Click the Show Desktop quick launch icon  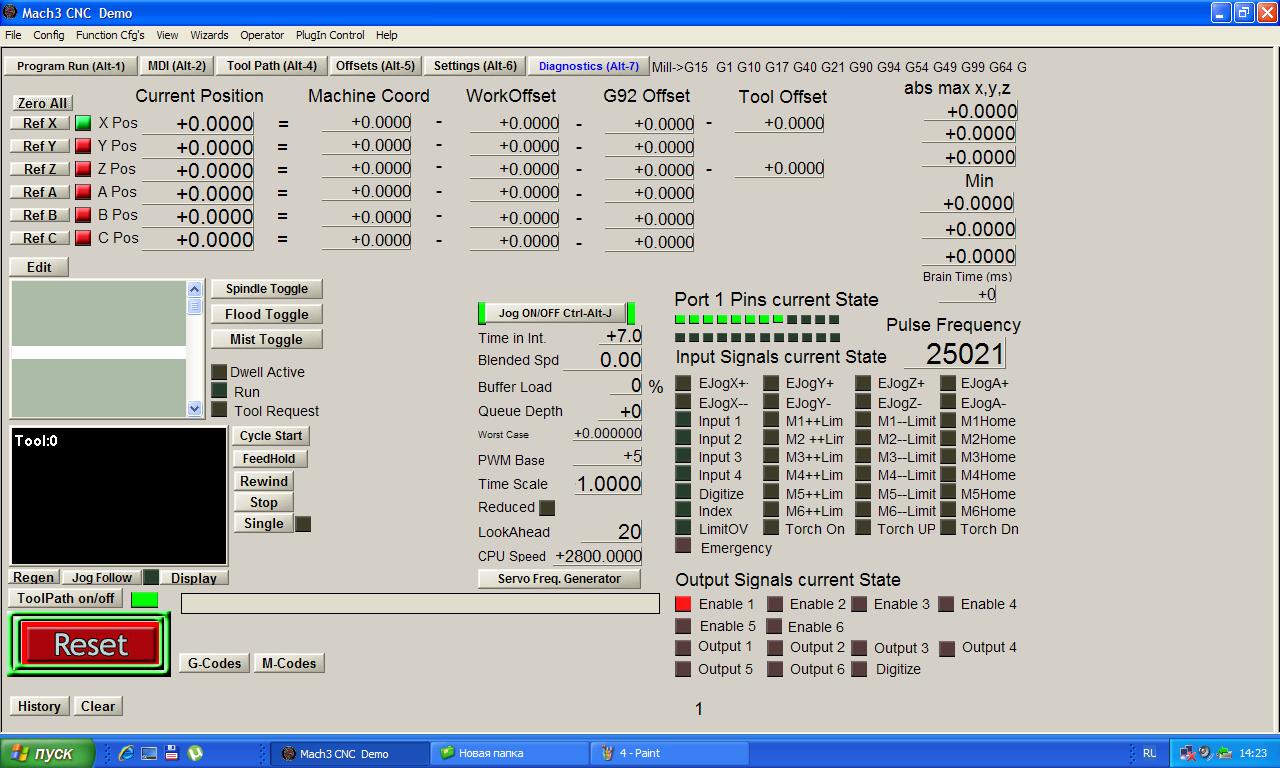149,753
